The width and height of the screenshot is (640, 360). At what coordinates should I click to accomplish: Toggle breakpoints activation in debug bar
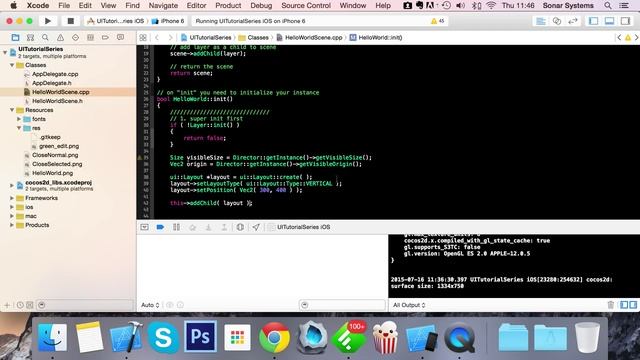point(160,227)
